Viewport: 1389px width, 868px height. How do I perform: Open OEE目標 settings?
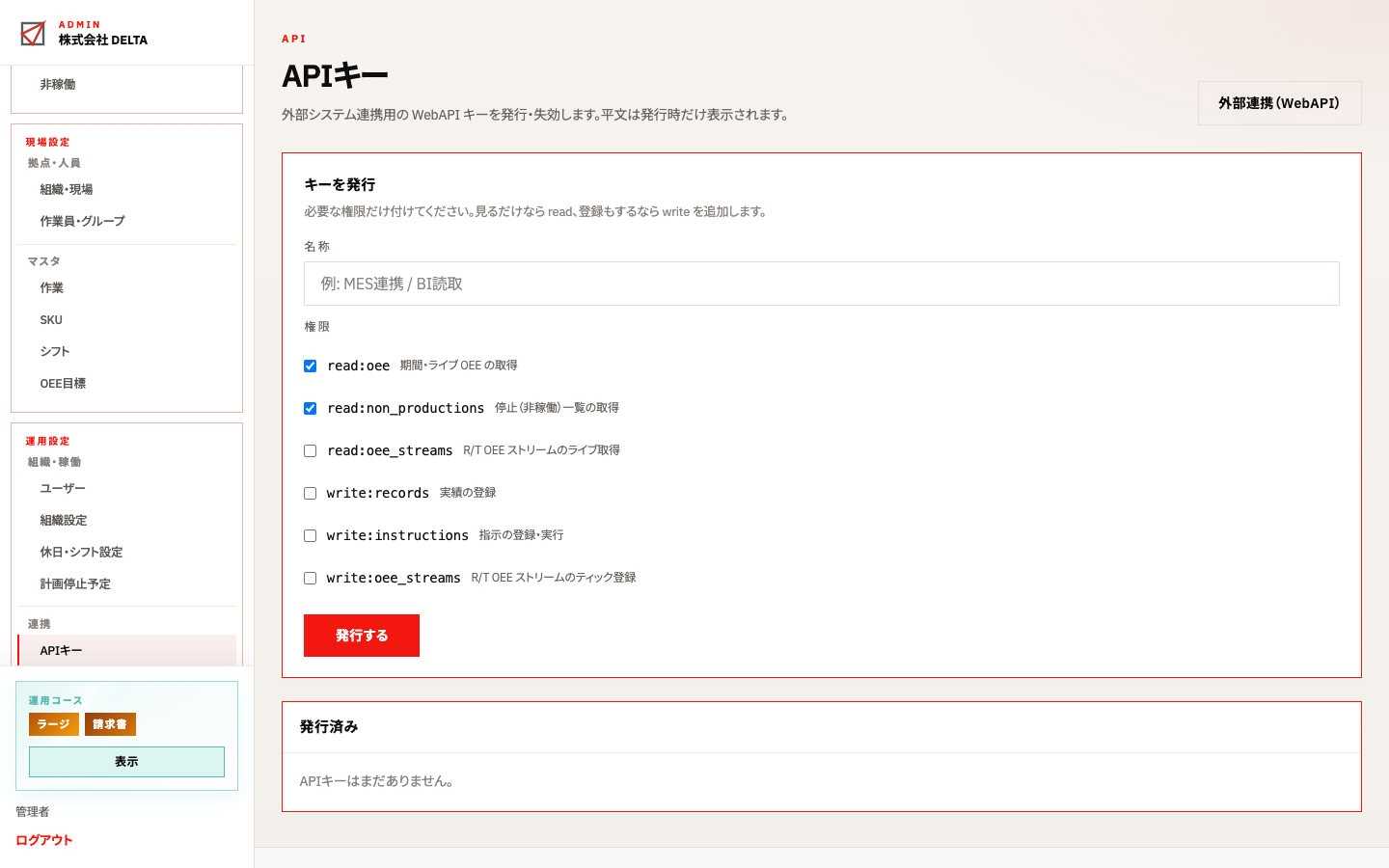126,384
